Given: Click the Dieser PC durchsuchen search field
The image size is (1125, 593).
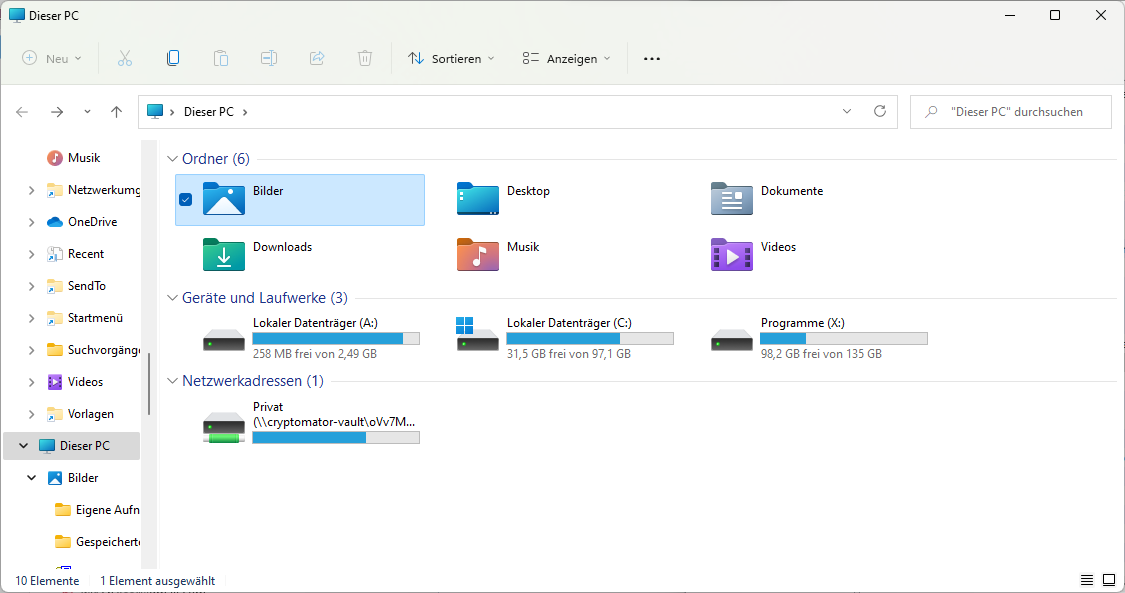Looking at the screenshot, I should click(1010, 111).
